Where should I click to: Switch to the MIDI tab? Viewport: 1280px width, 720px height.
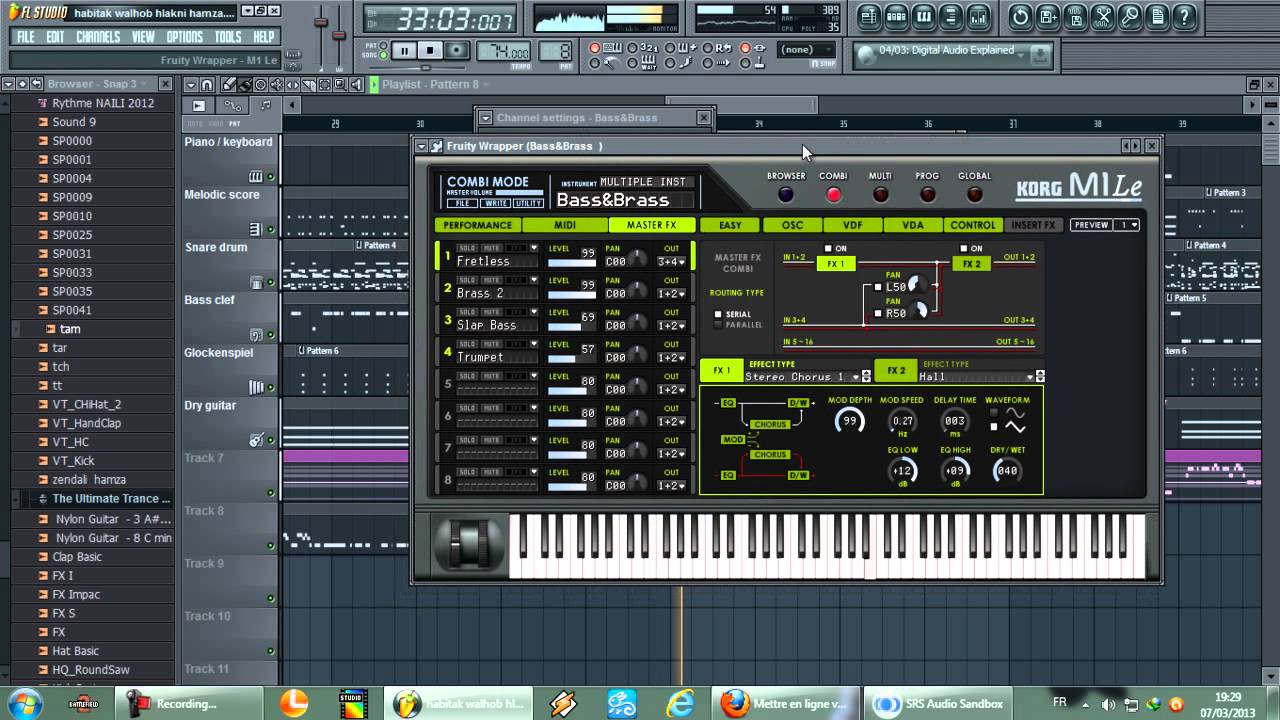pos(565,225)
